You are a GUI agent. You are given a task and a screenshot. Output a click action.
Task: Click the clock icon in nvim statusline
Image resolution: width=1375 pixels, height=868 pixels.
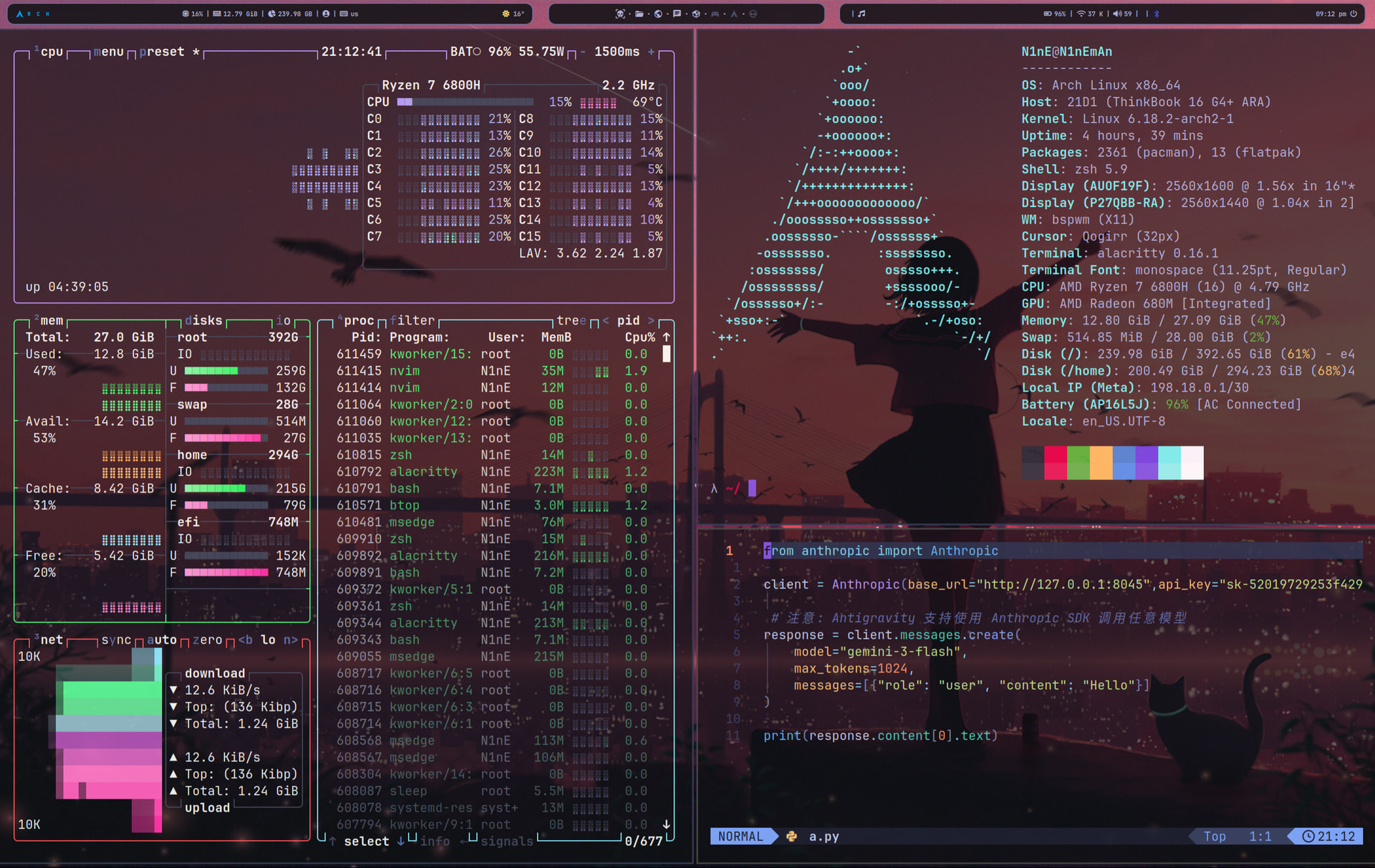pos(1308,836)
